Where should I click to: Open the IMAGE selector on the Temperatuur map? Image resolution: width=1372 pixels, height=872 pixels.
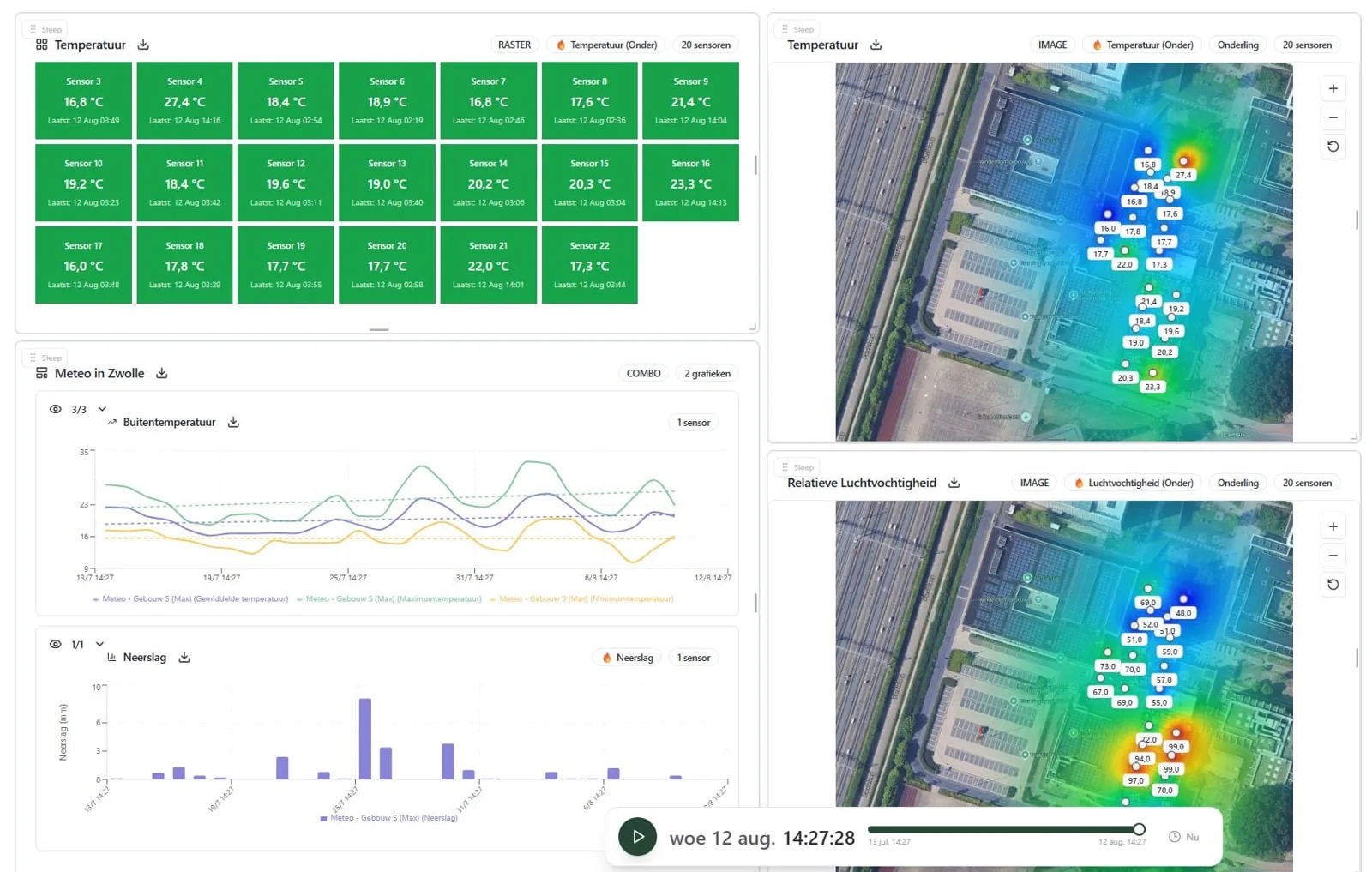point(1052,45)
